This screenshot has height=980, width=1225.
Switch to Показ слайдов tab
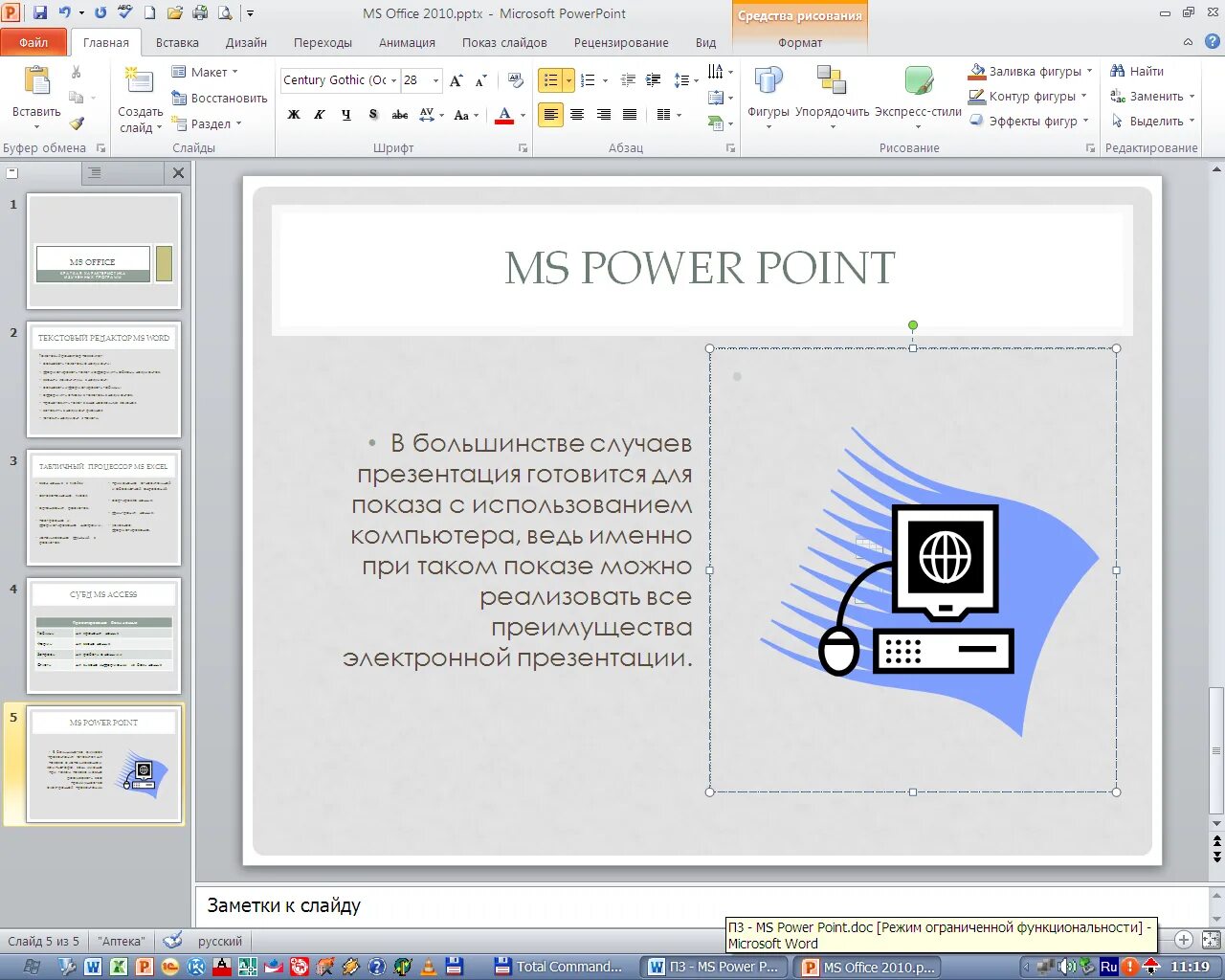pyautogui.click(x=504, y=42)
